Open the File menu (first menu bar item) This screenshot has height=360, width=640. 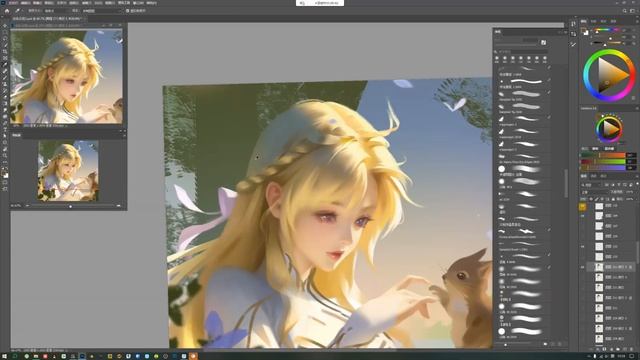[13, 3]
